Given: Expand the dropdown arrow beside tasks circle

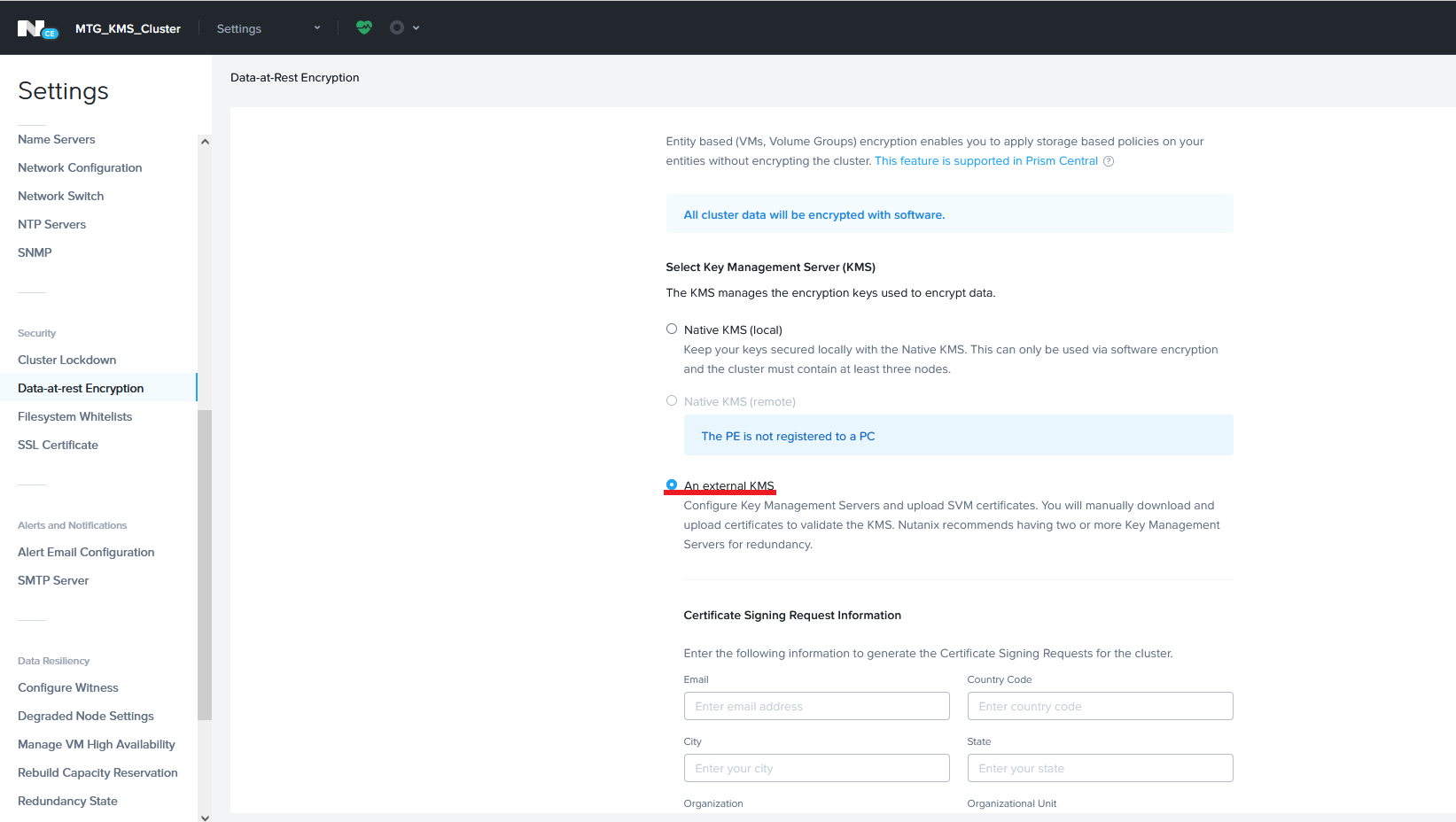Looking at the screenshot, I should pyautogui.click(x=417, y=27).
